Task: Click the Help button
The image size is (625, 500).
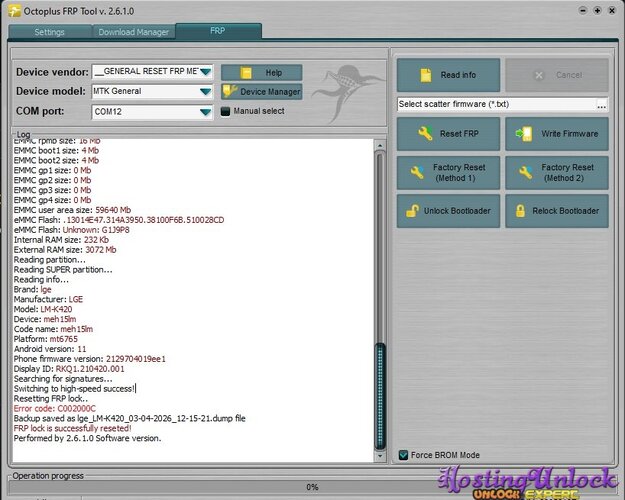Action: point(261,72)
